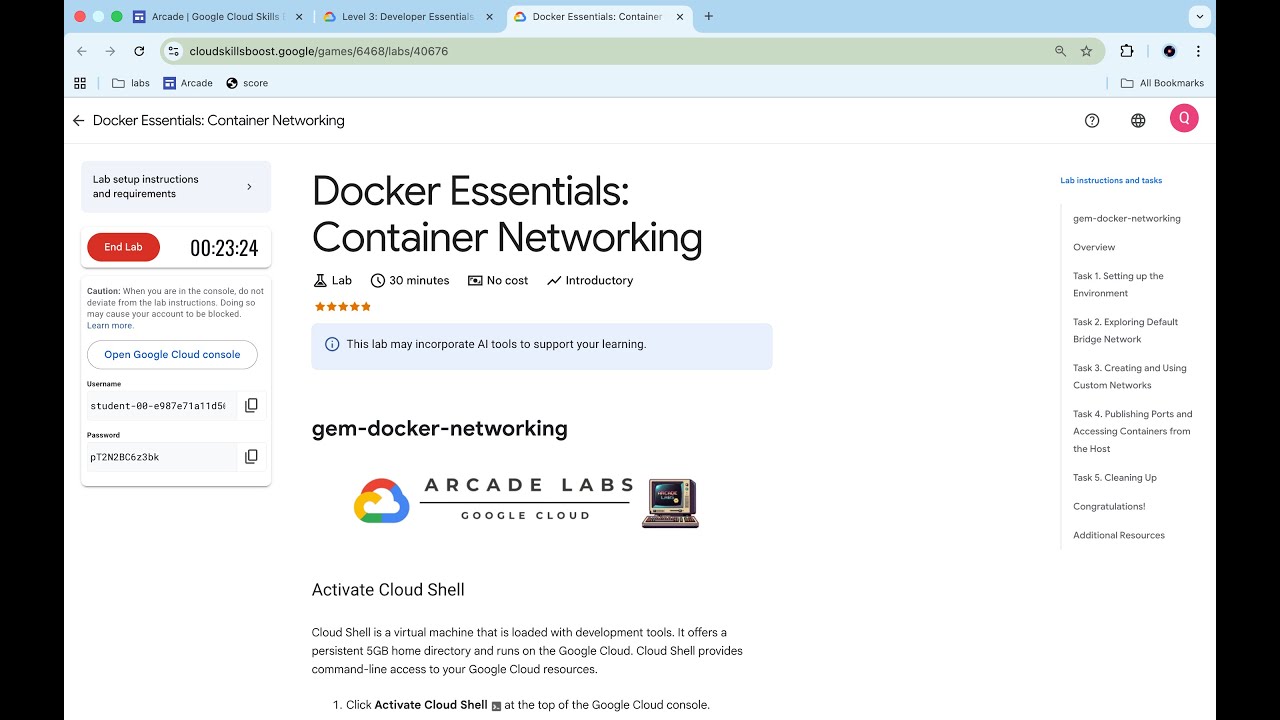Copy the password to clipboard
The image size is (1280, 720).
click(251, 456)
